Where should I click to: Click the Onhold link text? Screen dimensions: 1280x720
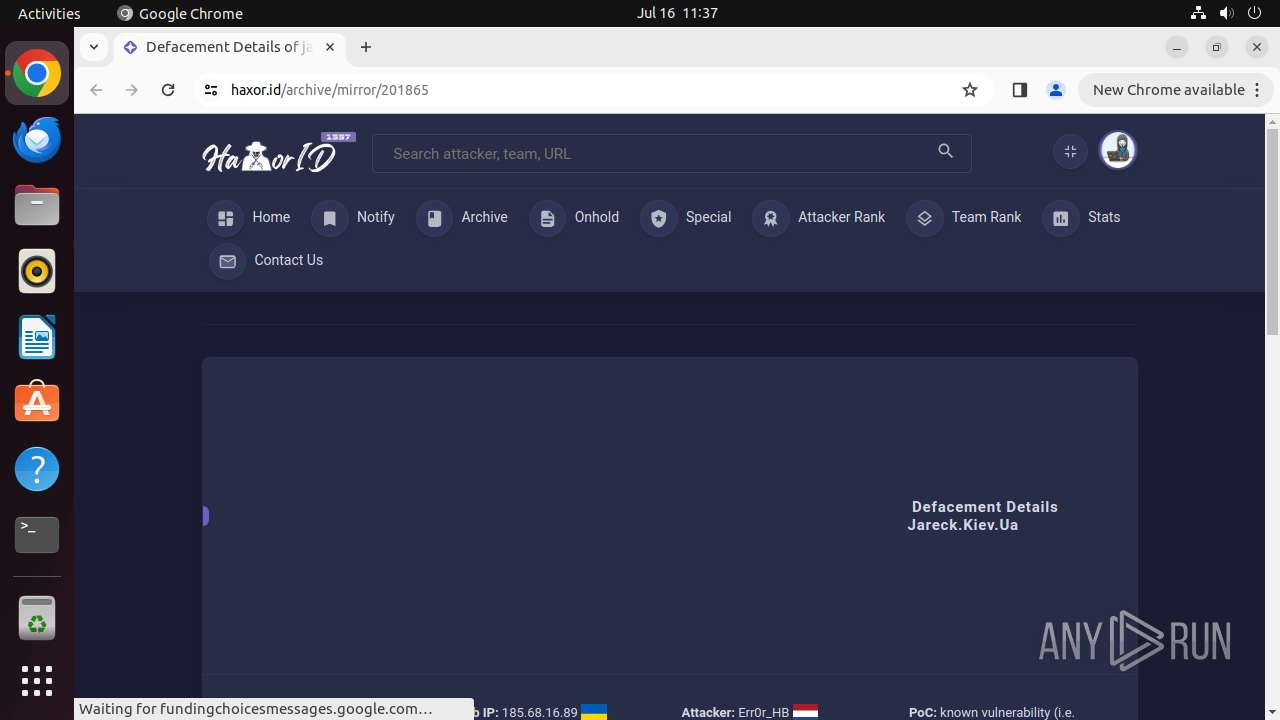coord(596,217)
